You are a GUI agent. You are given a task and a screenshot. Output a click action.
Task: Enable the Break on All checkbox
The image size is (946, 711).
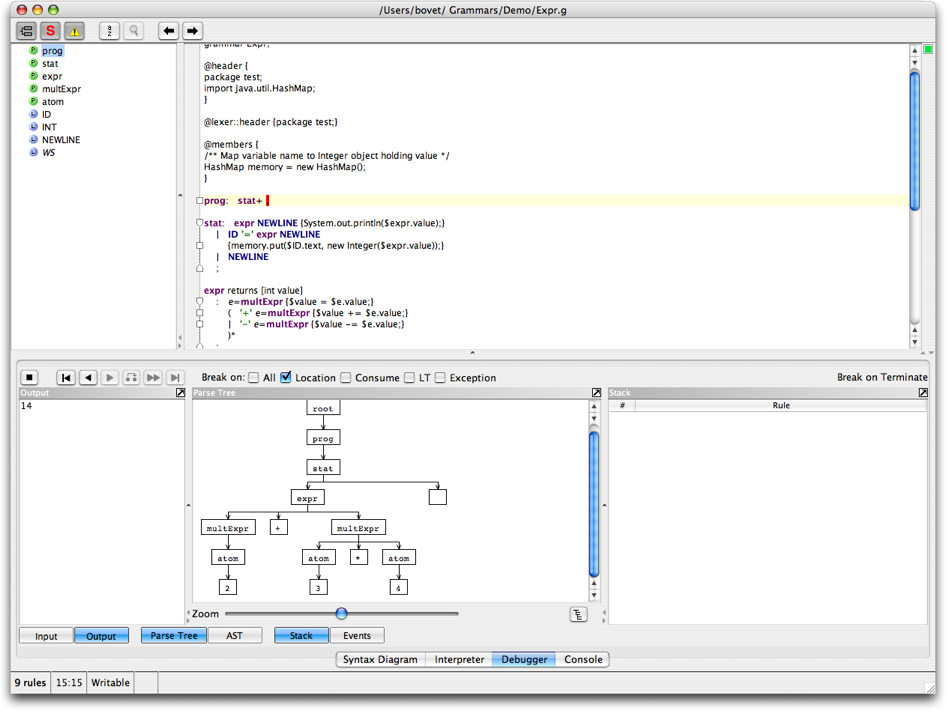click(254, 378)
